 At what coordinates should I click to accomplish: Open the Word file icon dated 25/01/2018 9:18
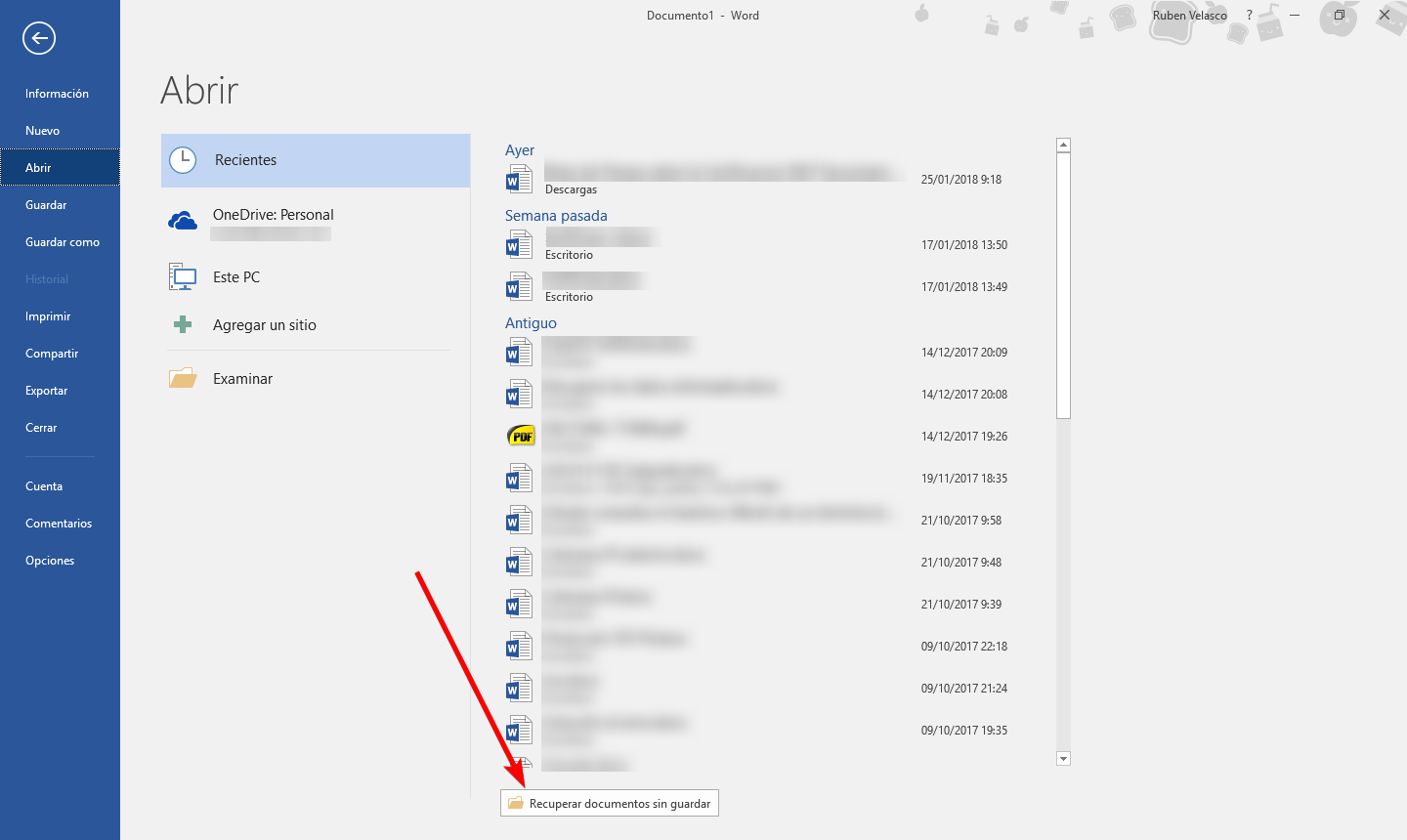[x=519, y=180]
